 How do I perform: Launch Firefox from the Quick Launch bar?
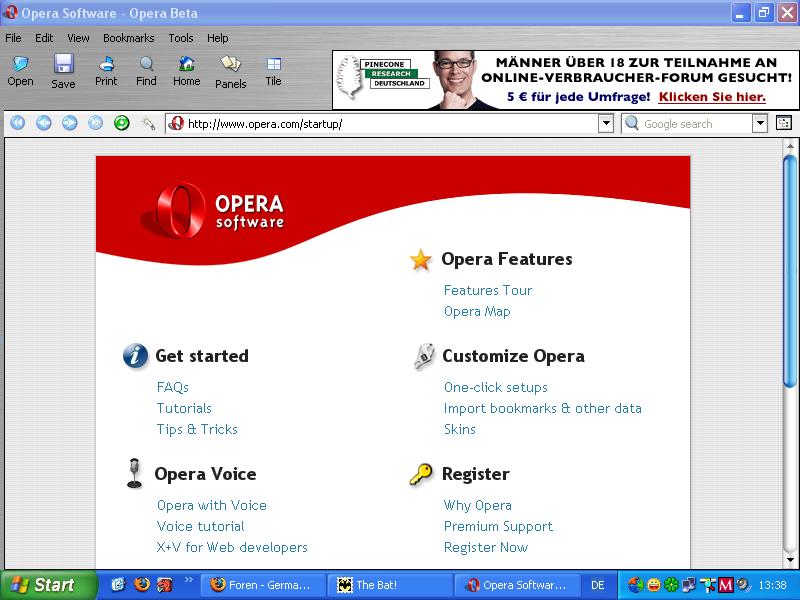[142, 584]
